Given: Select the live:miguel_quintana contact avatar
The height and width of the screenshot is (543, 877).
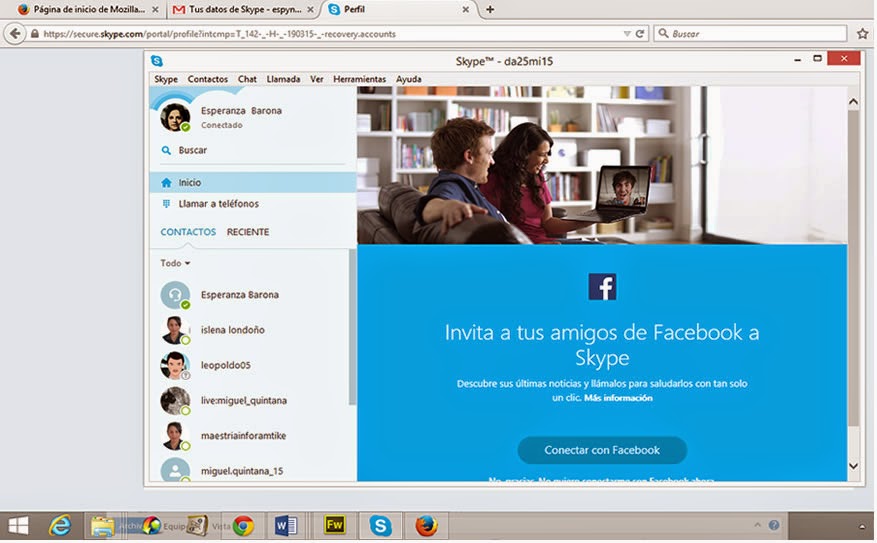Looking at the screenshot, I should [175, 400].
